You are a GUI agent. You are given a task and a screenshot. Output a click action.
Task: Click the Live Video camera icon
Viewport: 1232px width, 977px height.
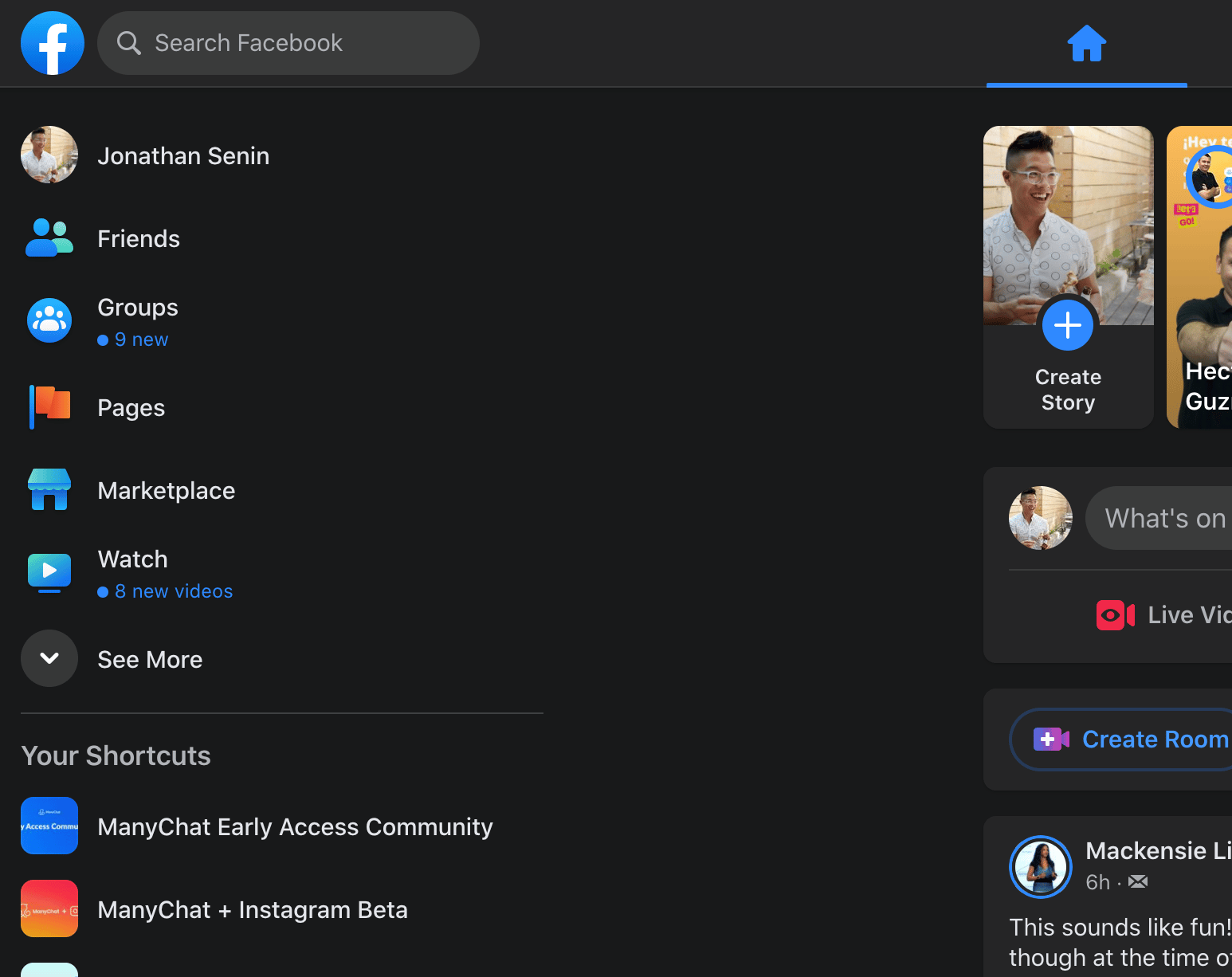point(1116,615)
